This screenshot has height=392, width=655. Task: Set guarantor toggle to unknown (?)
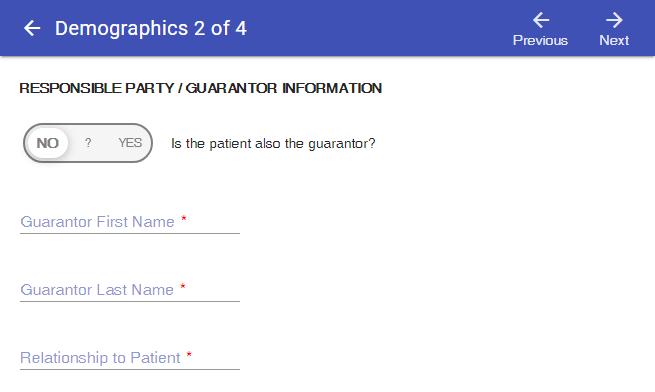point(88,143)
